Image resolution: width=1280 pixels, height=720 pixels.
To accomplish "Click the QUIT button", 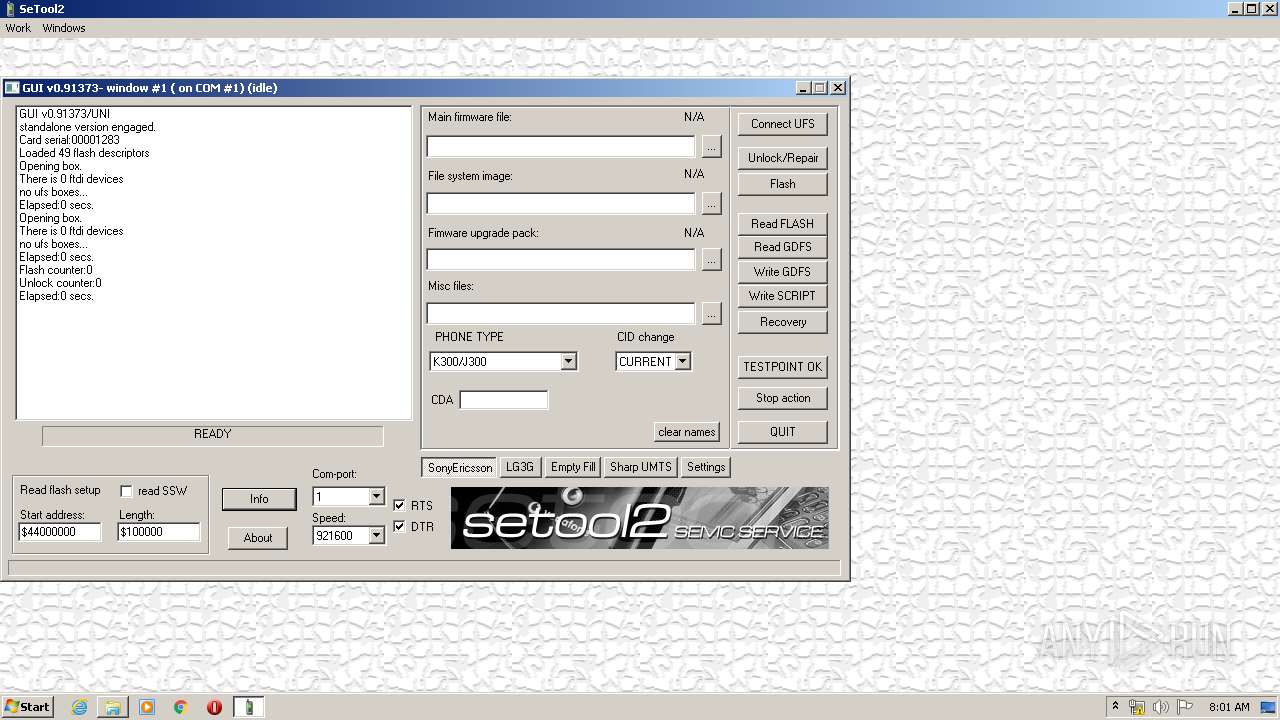I will coord(783,432).
